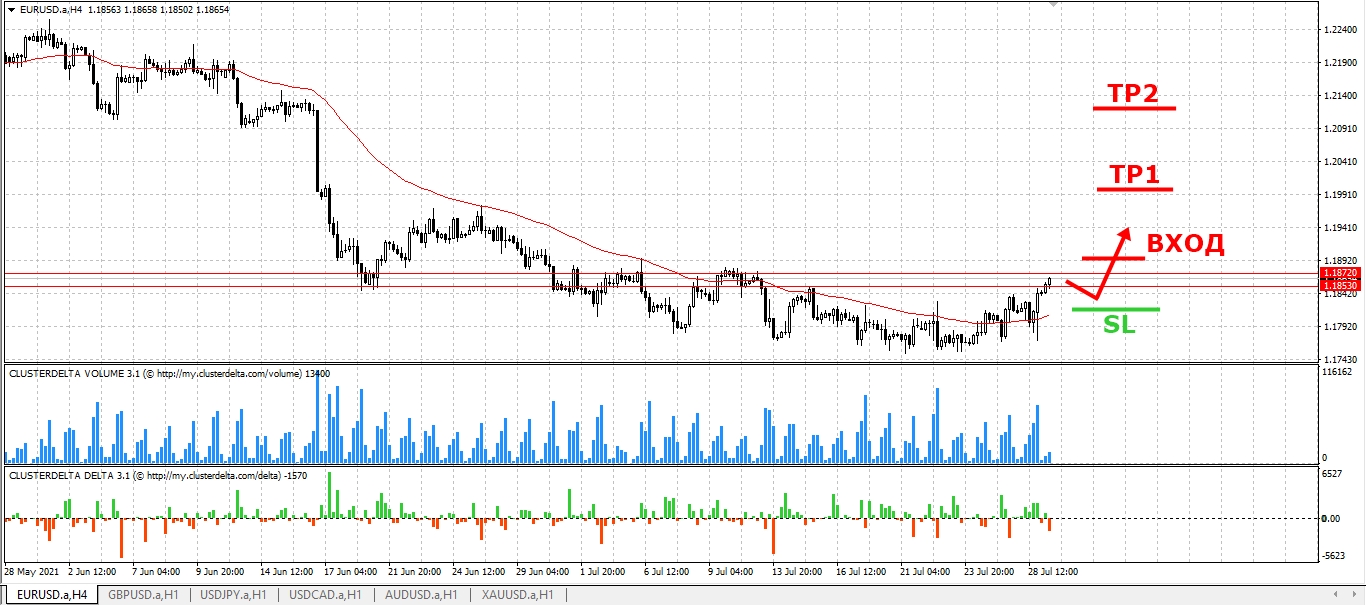The image size is (1366, 605).
Task: Click the trade triangle beside EURUSD.a,H4 title
Action: pyautogui.click(x=10, y=8)
